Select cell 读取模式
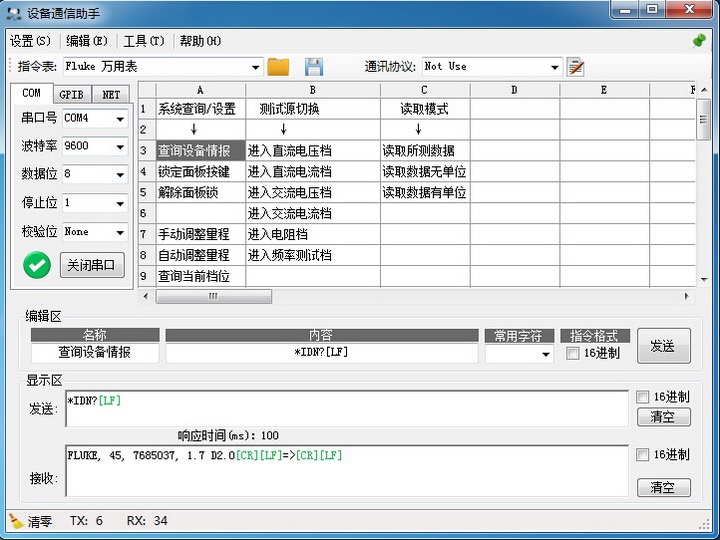This screenshot has width=720, height=540. pyautogui.click(x=425, y=109)
